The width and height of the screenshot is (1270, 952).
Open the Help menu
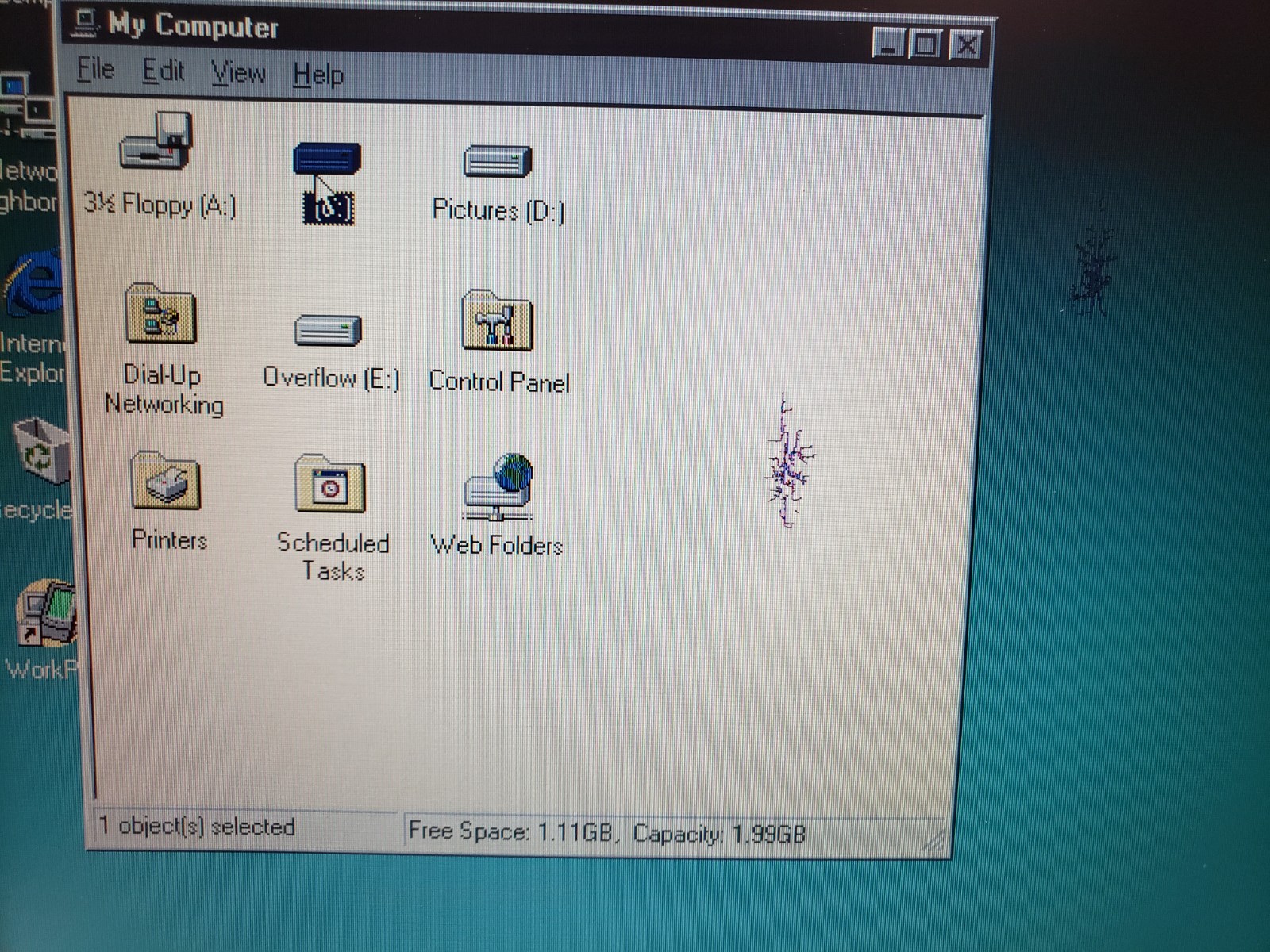[318, 75]
